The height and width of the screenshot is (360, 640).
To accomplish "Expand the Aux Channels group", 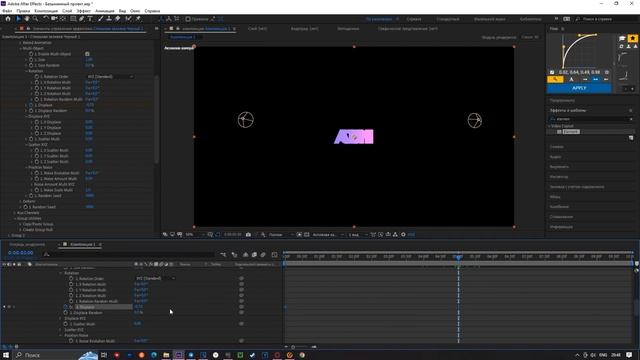I will [x=15, y=213].
